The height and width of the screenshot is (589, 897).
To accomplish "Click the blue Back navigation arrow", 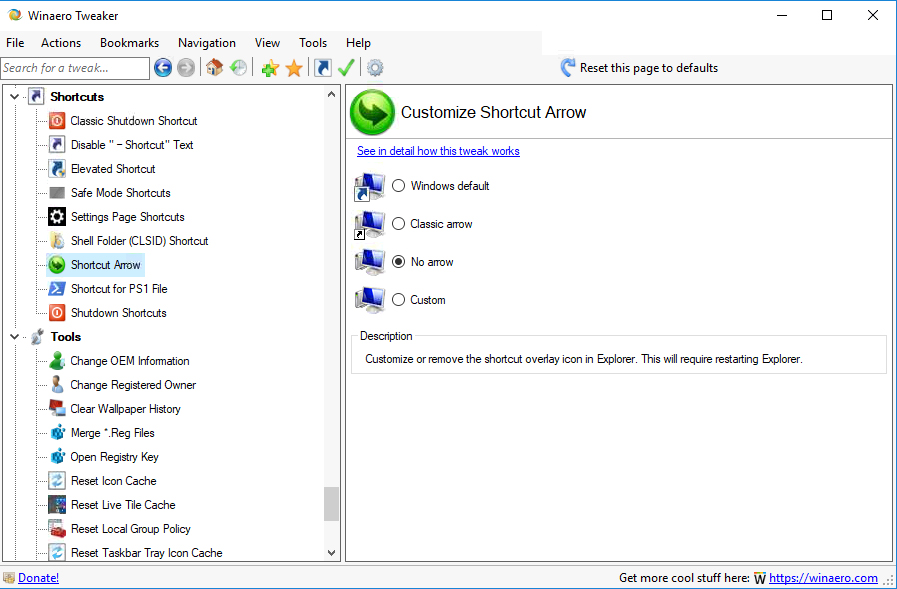I will [163, 68].
